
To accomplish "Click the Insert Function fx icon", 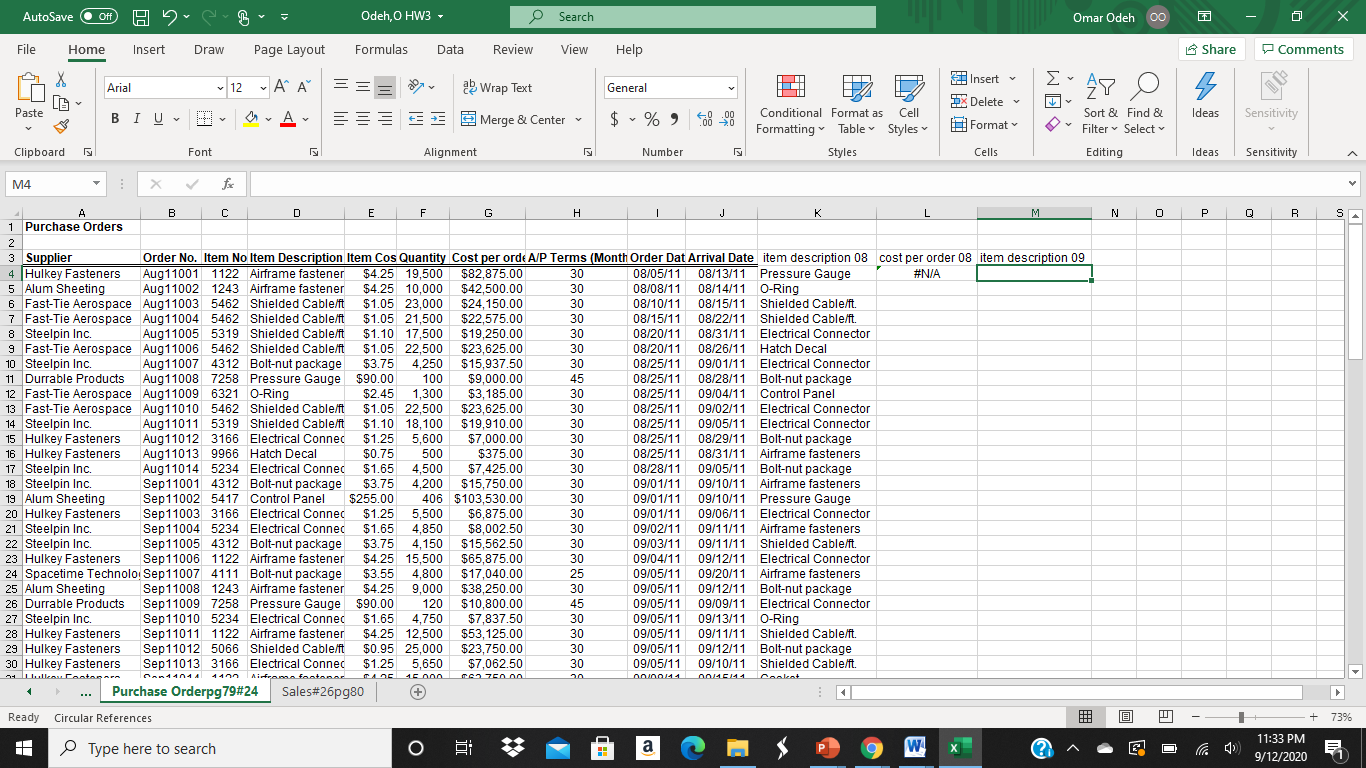I will [229, 185].
